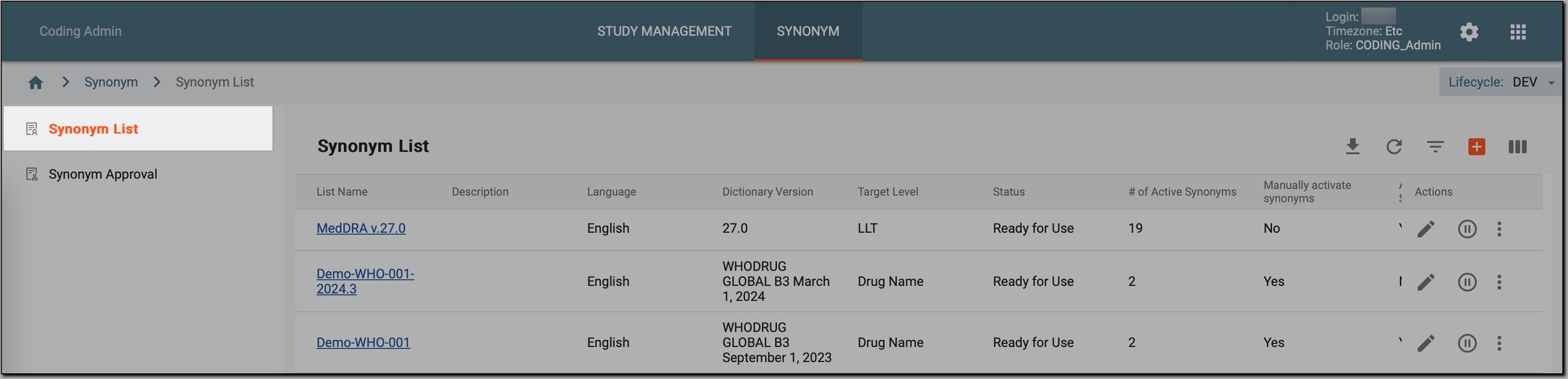1568x379 pixels.
Task: Click the WHODRUG GLOBAL B3 March 1, 2024 cell
Action: [776, 281]
